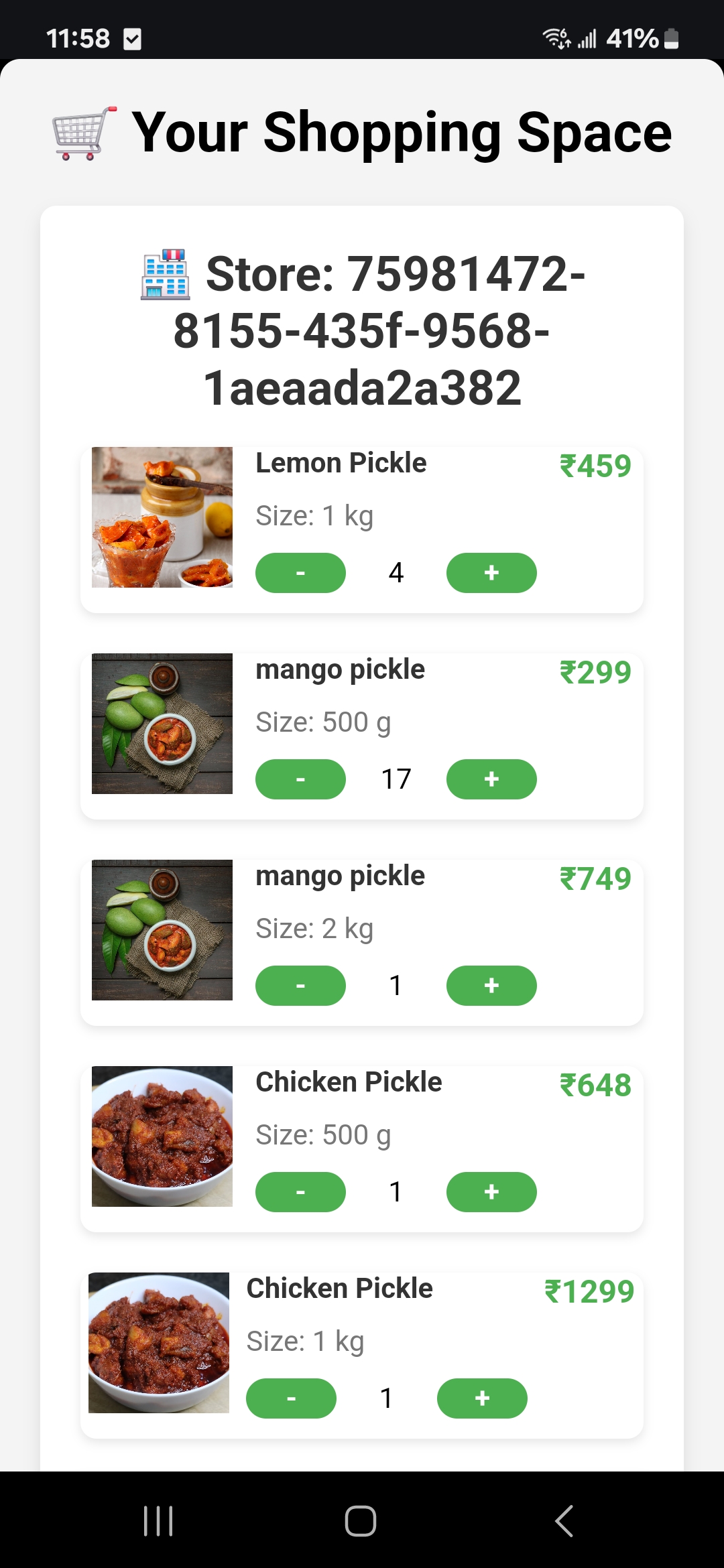Tap the Lemon Pickle product name
The image size is (724, 1568).
[x=341, y=463]
